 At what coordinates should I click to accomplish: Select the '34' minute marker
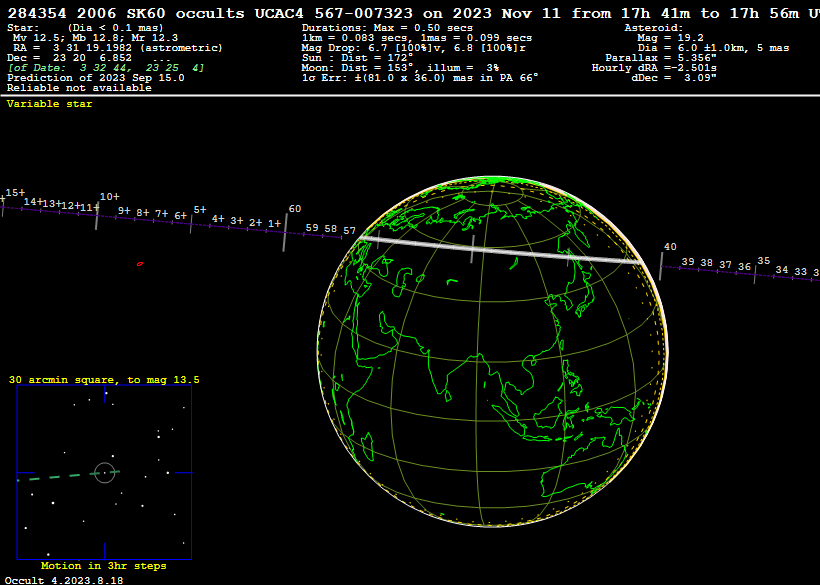[x=781, y=269]
